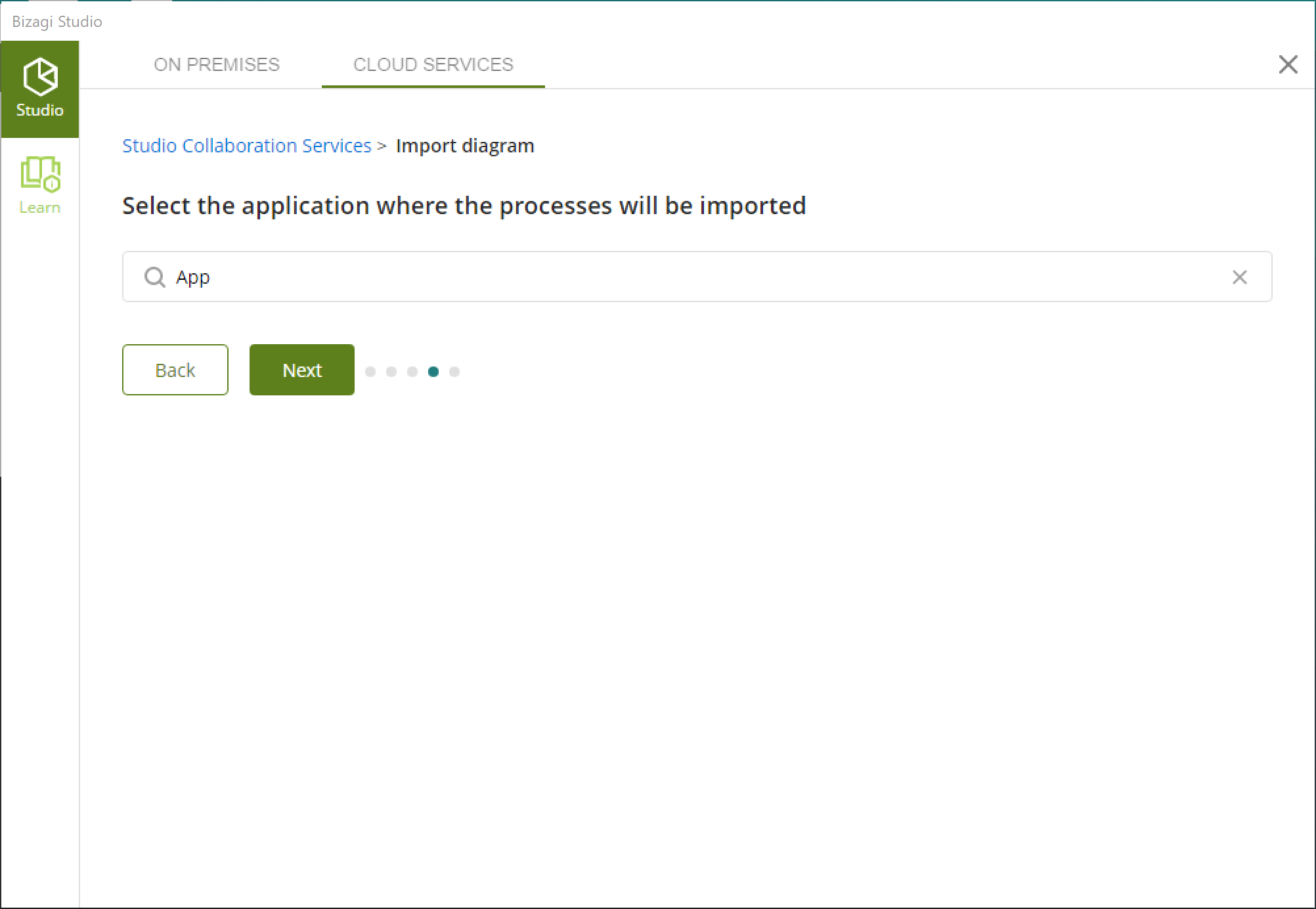
Task: Click the Studio Collaboration Services link
Action: (x=247, y=145)
